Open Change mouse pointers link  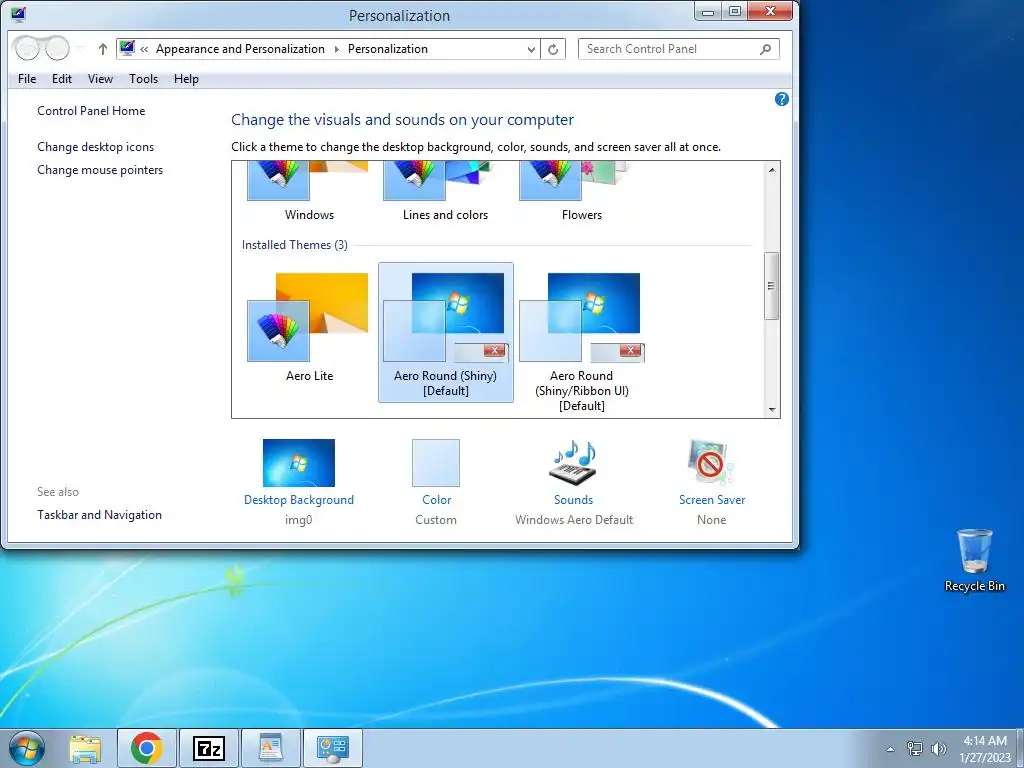click(x=100, y=170)
